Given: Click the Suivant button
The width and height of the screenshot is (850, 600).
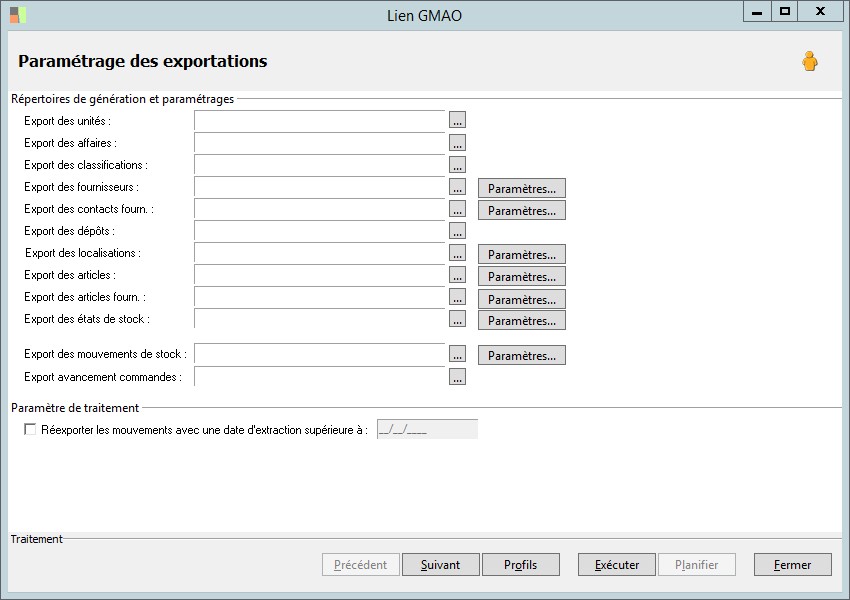Looking at the screenshot, I should 441,565.
